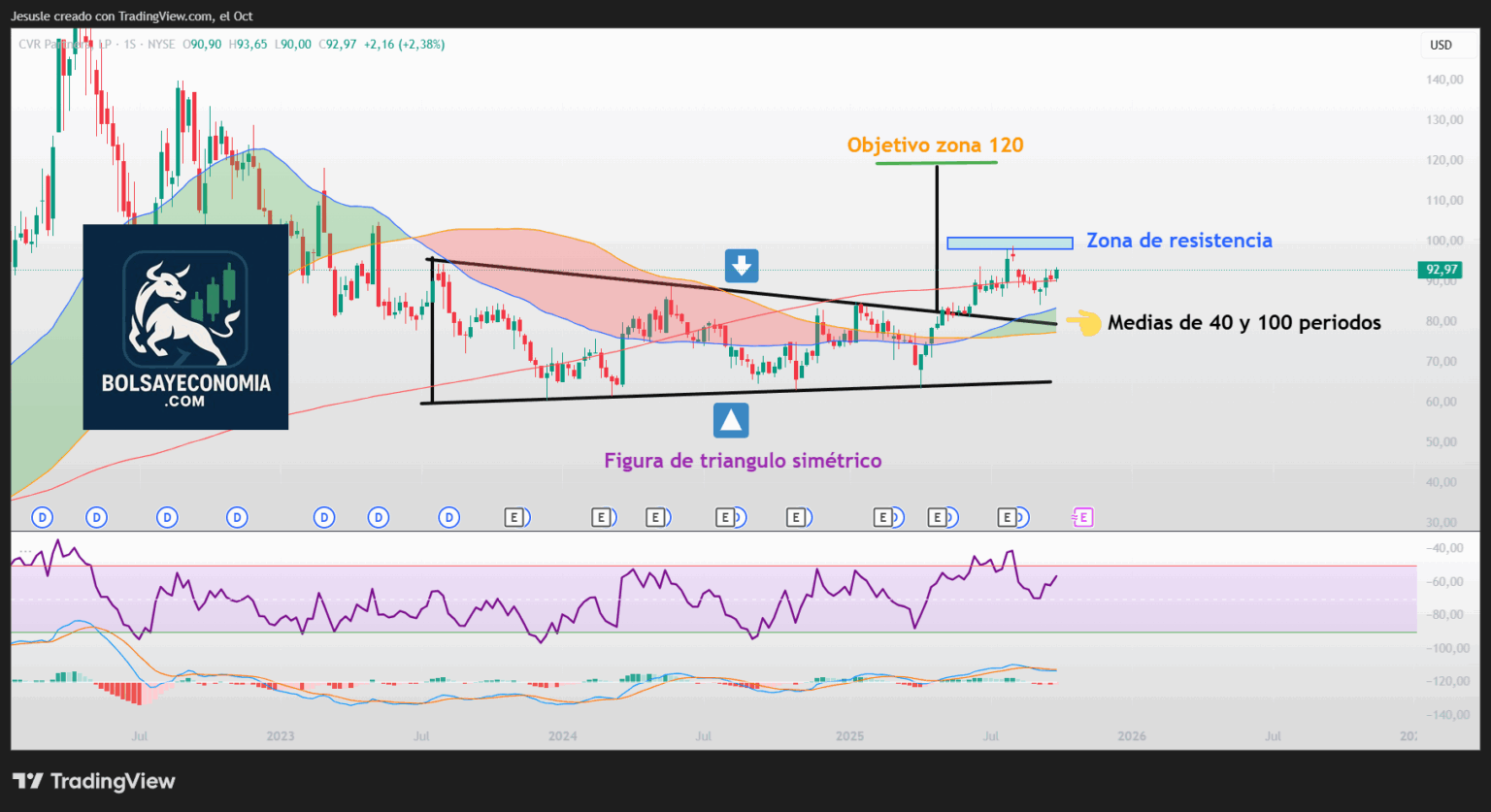The width and height of the screenshot is (1491, 812).
Task: Click the Objetivo zona 120 text label
Action: [935, 145]
